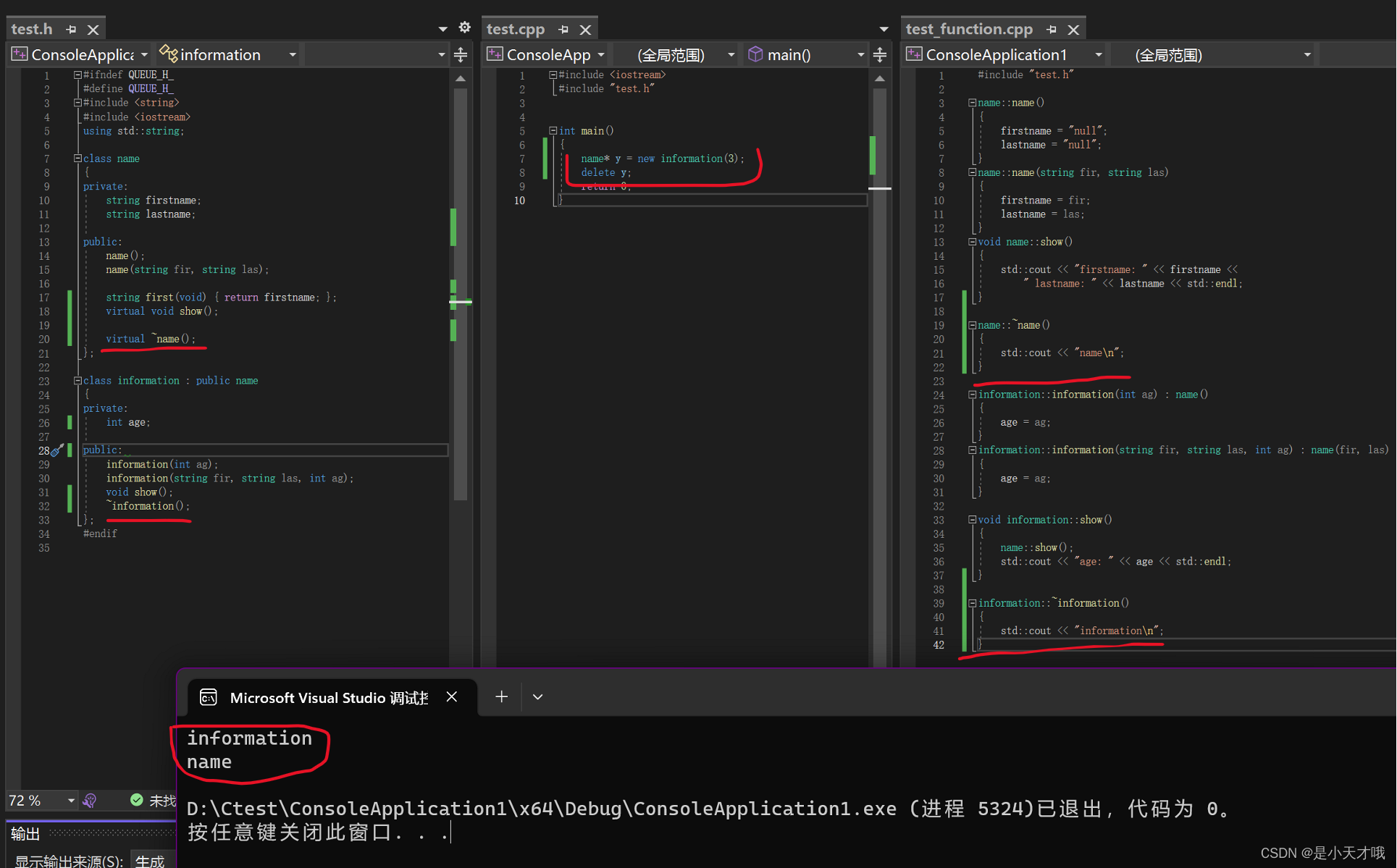Collapse the information::show() function block
1397x868 pixels.
973,520
